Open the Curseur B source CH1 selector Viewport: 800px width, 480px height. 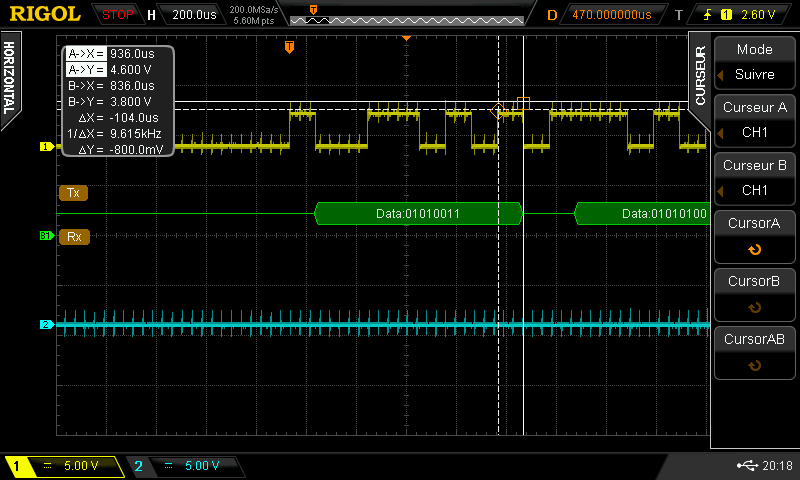(x=754, y=178)
